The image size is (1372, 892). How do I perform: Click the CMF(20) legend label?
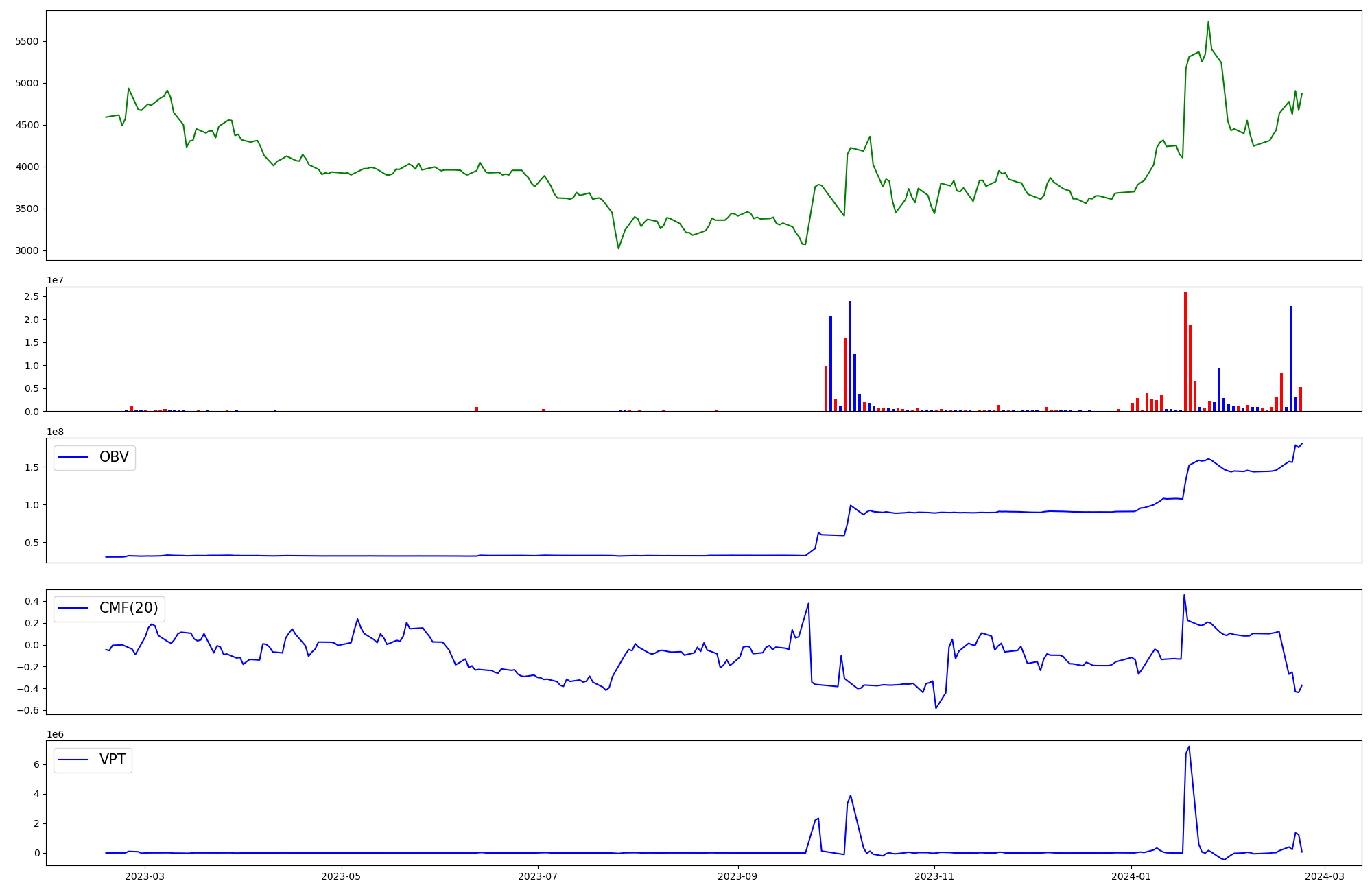point(128,609)
